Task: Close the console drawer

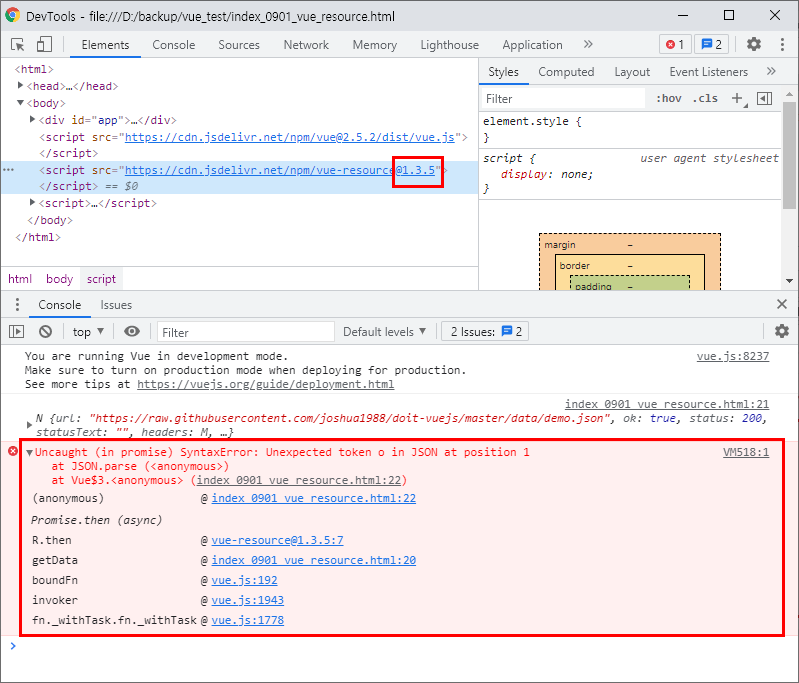Action: pyautogui.click(x=782, y=305)
